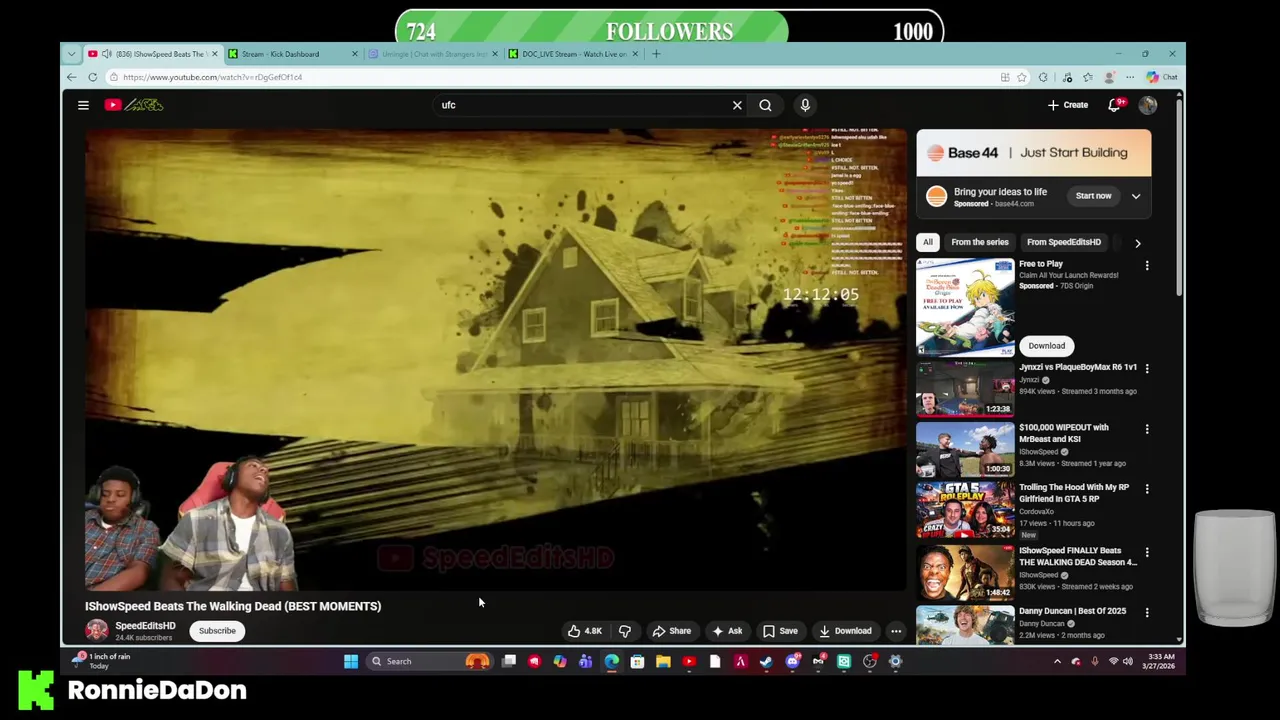Screen dimensions: 1280x720
Task: Open menu for Trolling The Hood video
Action: point(1147,489)
